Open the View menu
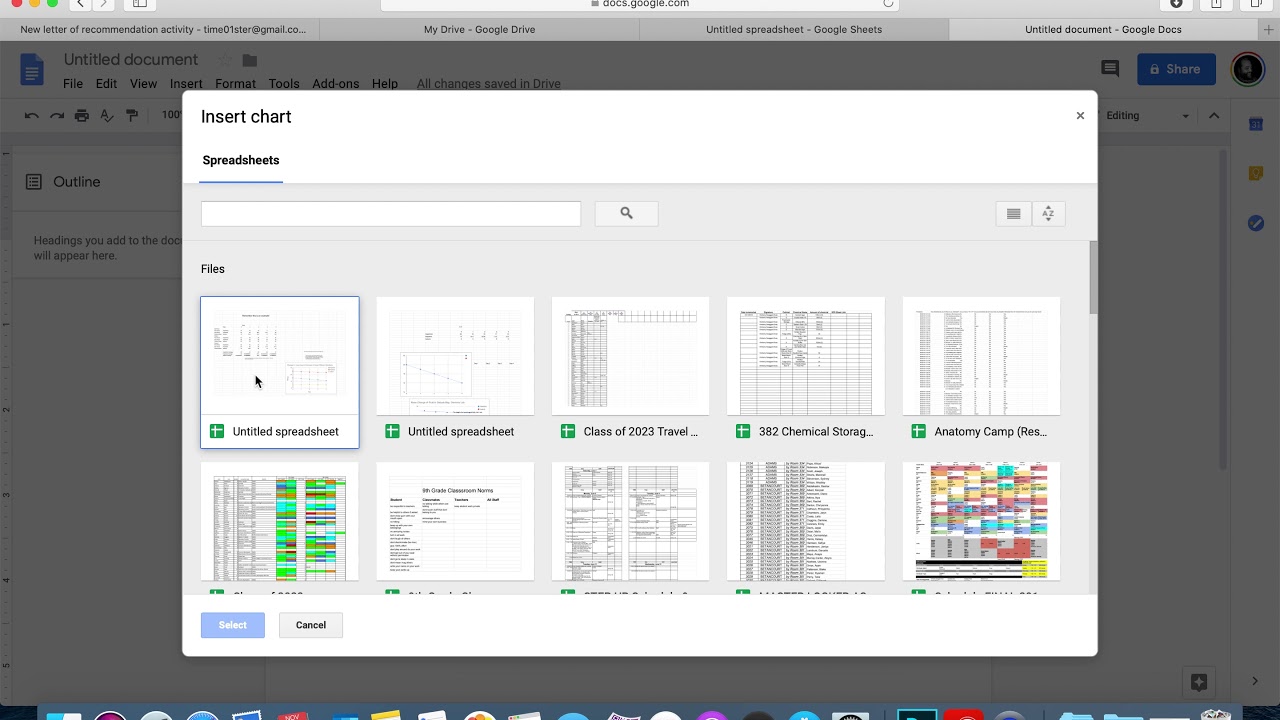 tap(143, 84)
